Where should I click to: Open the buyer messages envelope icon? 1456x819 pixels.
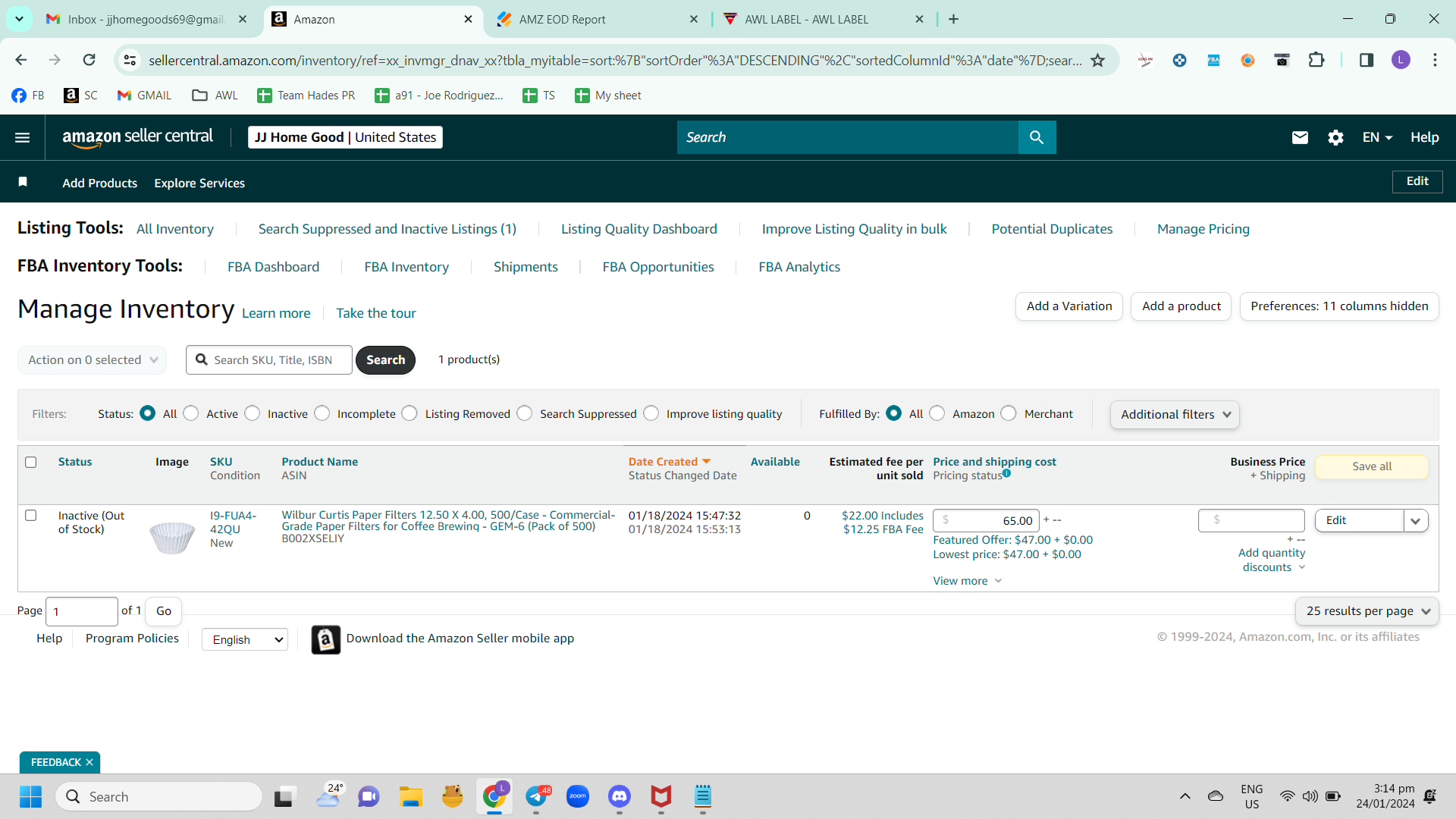[1300, 137]
